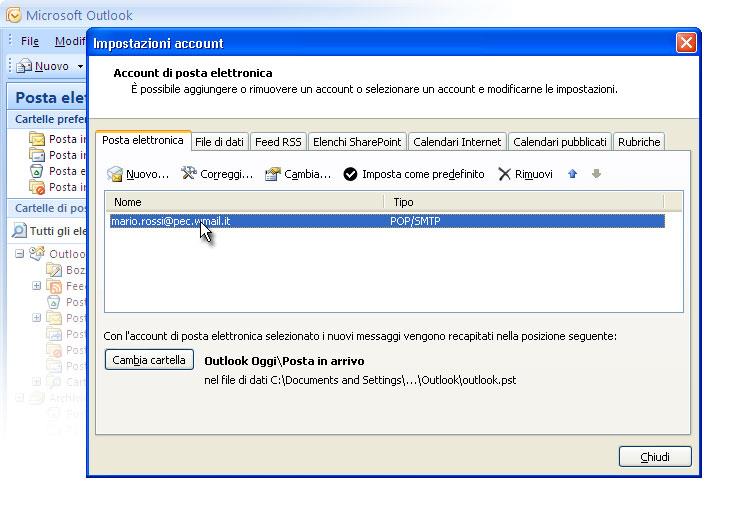
Task: Click first favorite Posta folder icon
Action: tap(37, 139)
